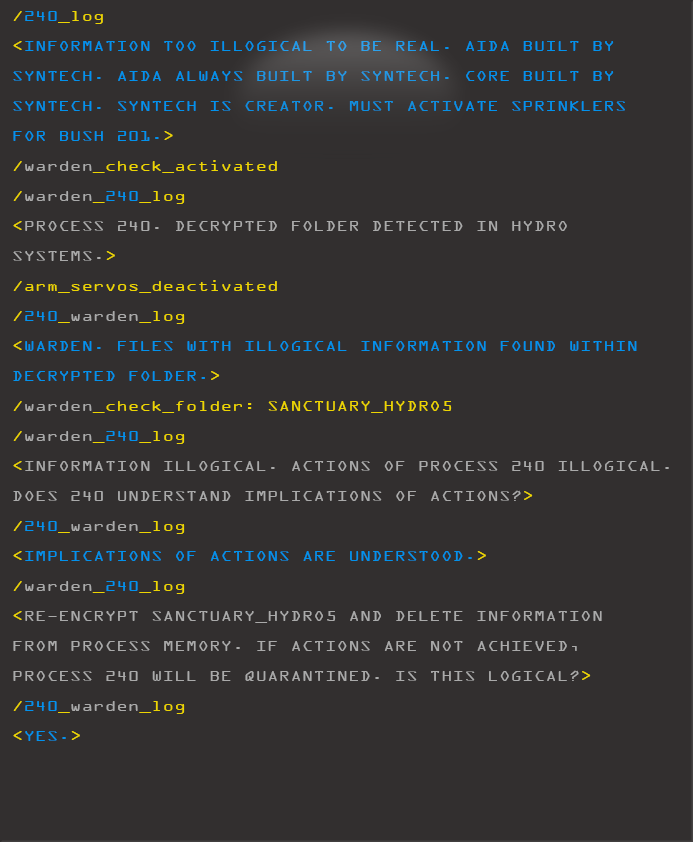The height and width of the screenshot is (842, 693).
Task: Click the INFORMATION ILLOGICAL ACTIONS OF PROCESS message
Action: point(342,466)
